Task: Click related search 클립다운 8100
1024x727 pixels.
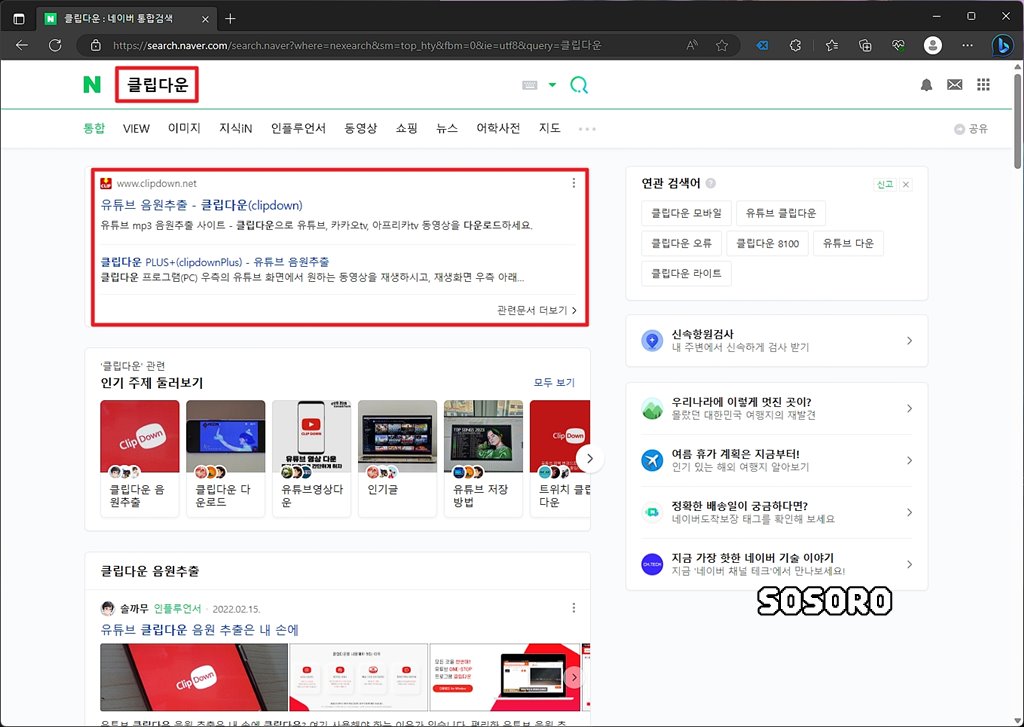Action: click(767, 243)
